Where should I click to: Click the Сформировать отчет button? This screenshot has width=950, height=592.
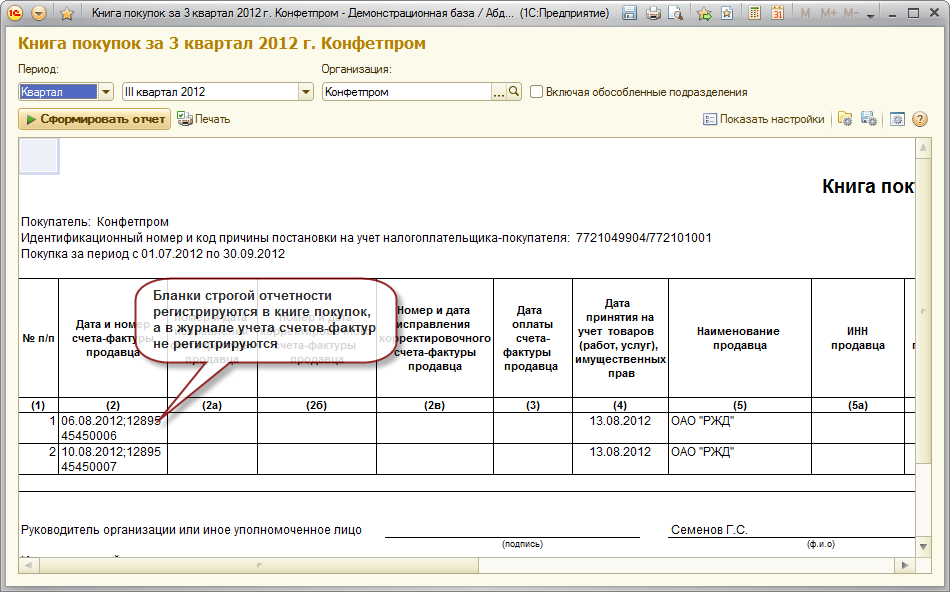pyautogui.click(x=95, y=119)
